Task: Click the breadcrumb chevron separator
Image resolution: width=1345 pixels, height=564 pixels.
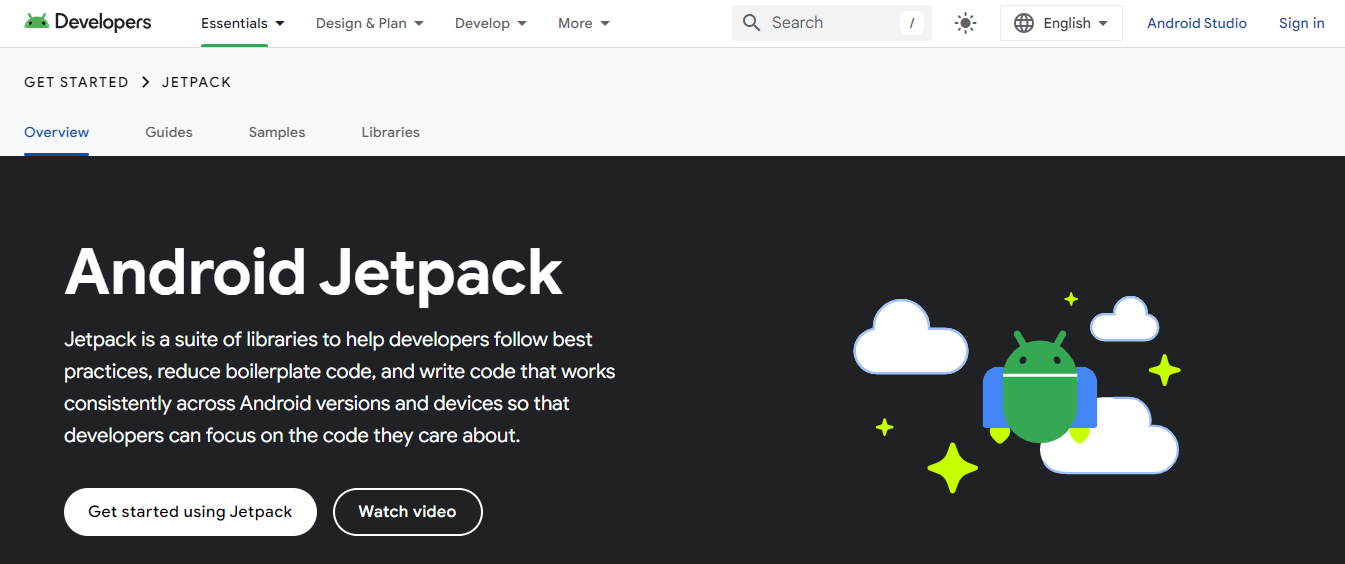Action: (145, 82)
